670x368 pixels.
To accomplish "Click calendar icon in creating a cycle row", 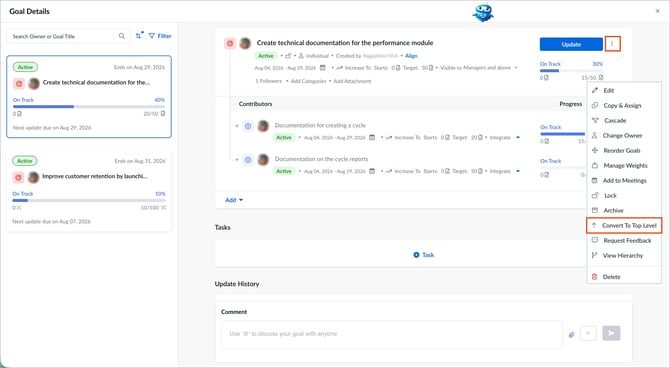I will (x=372, y=137).
